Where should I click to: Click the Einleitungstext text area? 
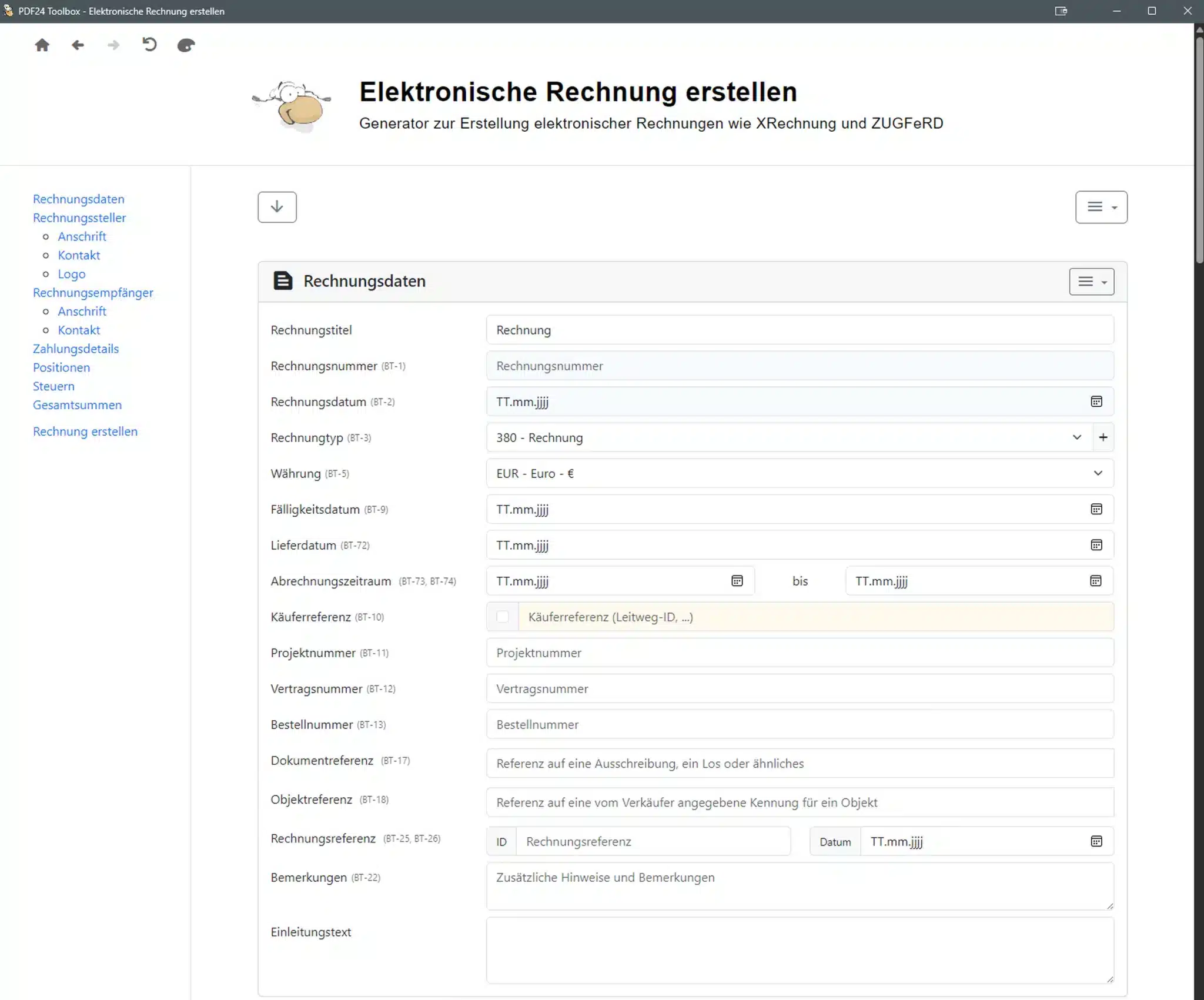[x=800, y=950]
